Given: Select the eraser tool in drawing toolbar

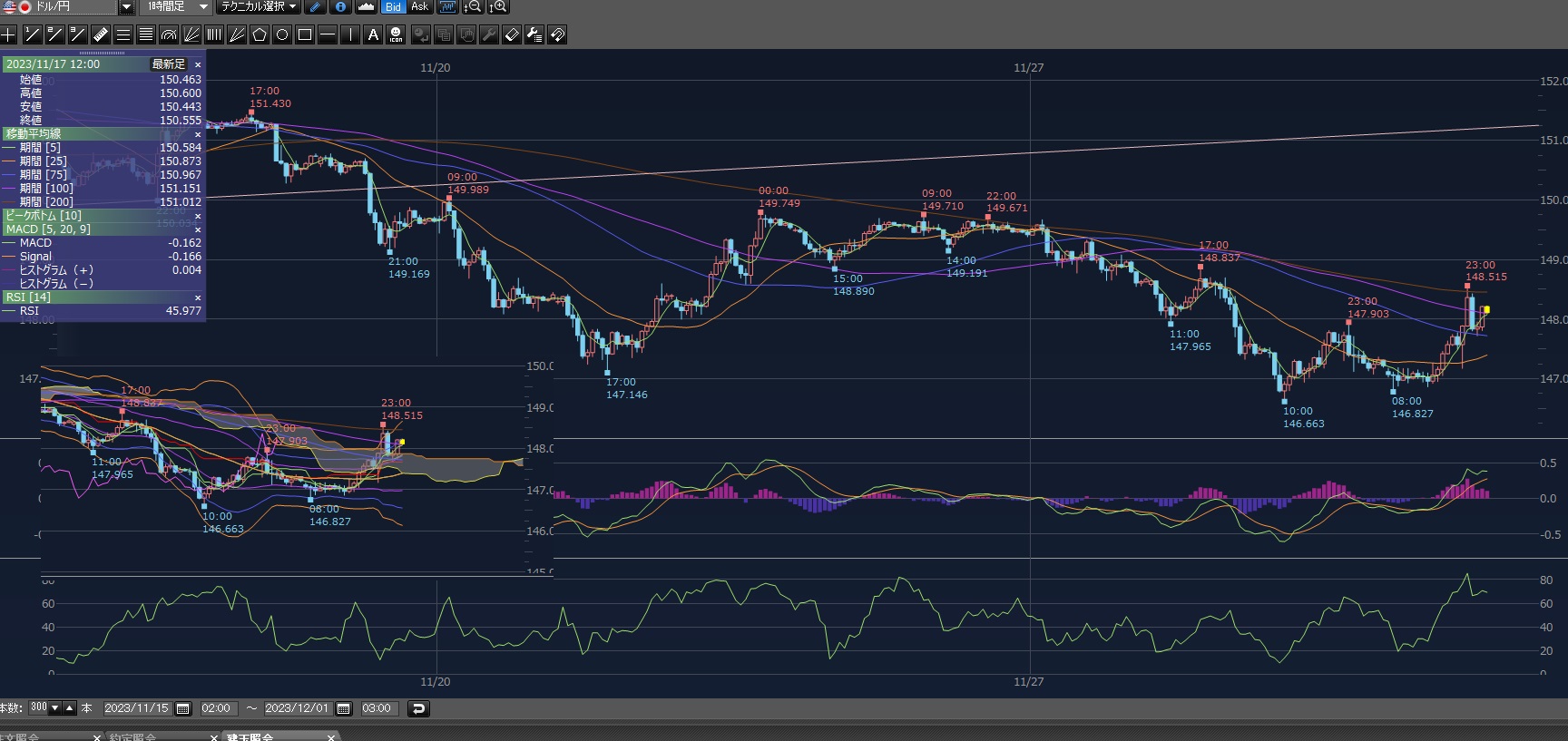Looking at the screenshot, I should 512,35.
